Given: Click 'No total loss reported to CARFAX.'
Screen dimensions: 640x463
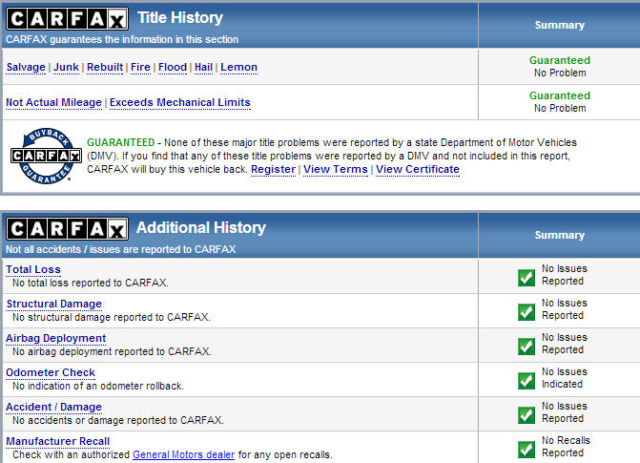Looking at the screenshot, I should click(x=90, y=283).
